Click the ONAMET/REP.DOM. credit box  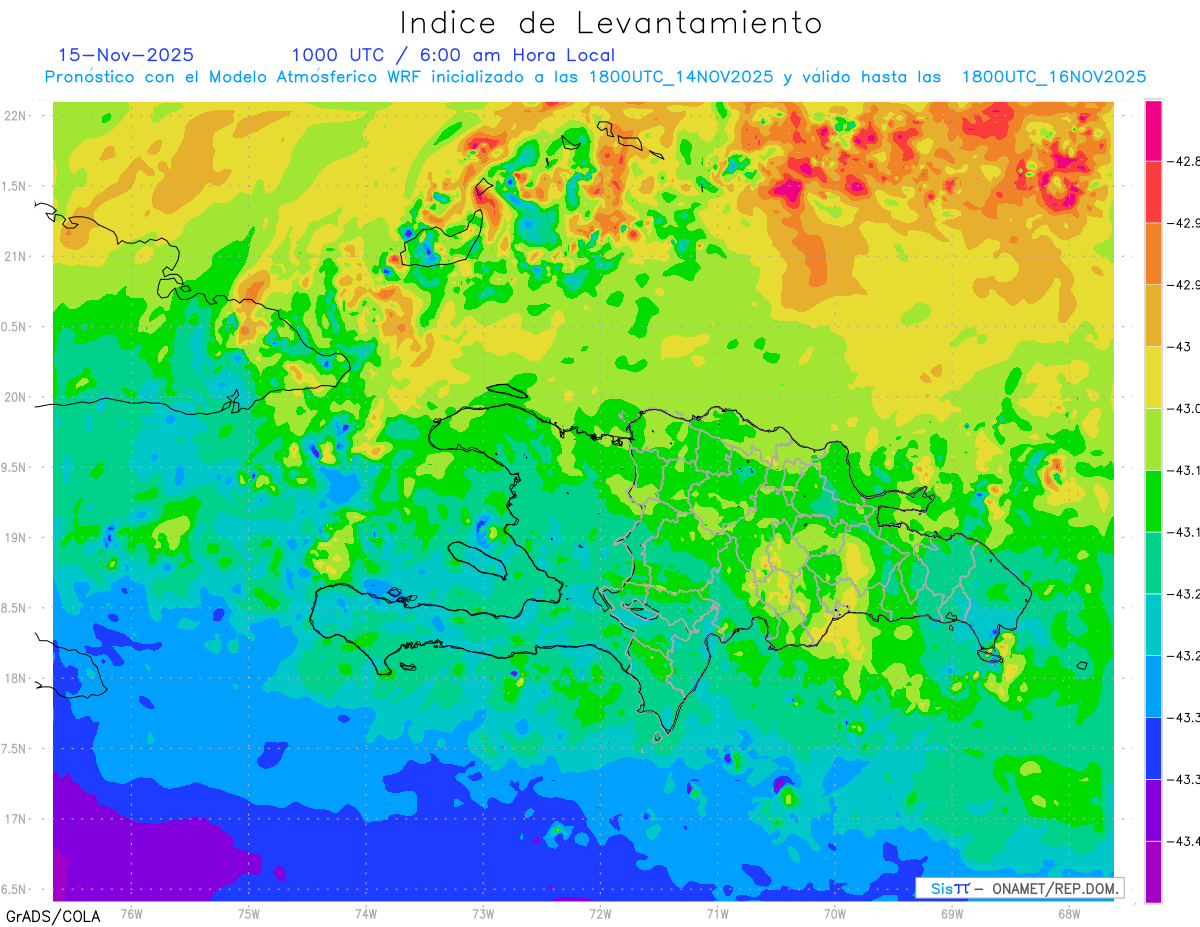pyautogui.click(x=1019, y=888)
